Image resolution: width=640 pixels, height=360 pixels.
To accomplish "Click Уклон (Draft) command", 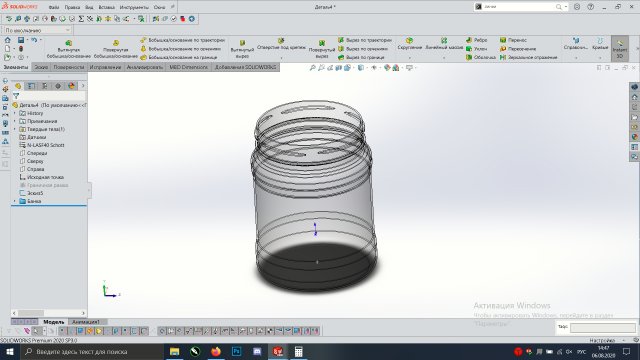I will coord(476,49).
